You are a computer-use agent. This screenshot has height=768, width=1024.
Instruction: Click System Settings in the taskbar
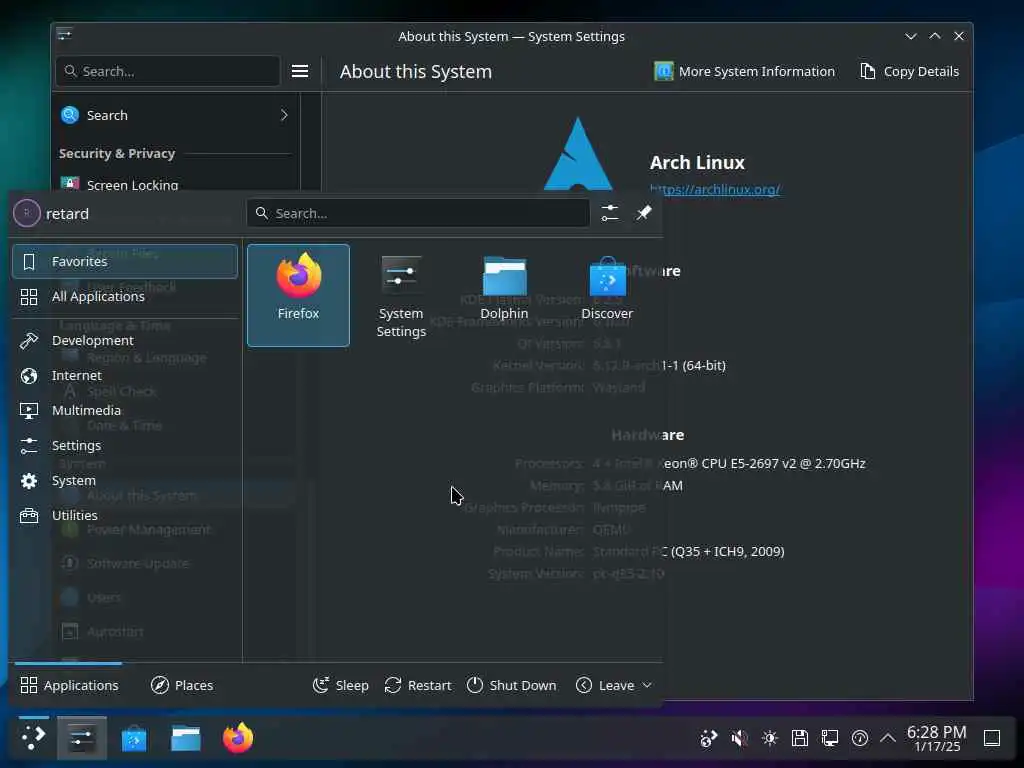[x=82, y=738]
